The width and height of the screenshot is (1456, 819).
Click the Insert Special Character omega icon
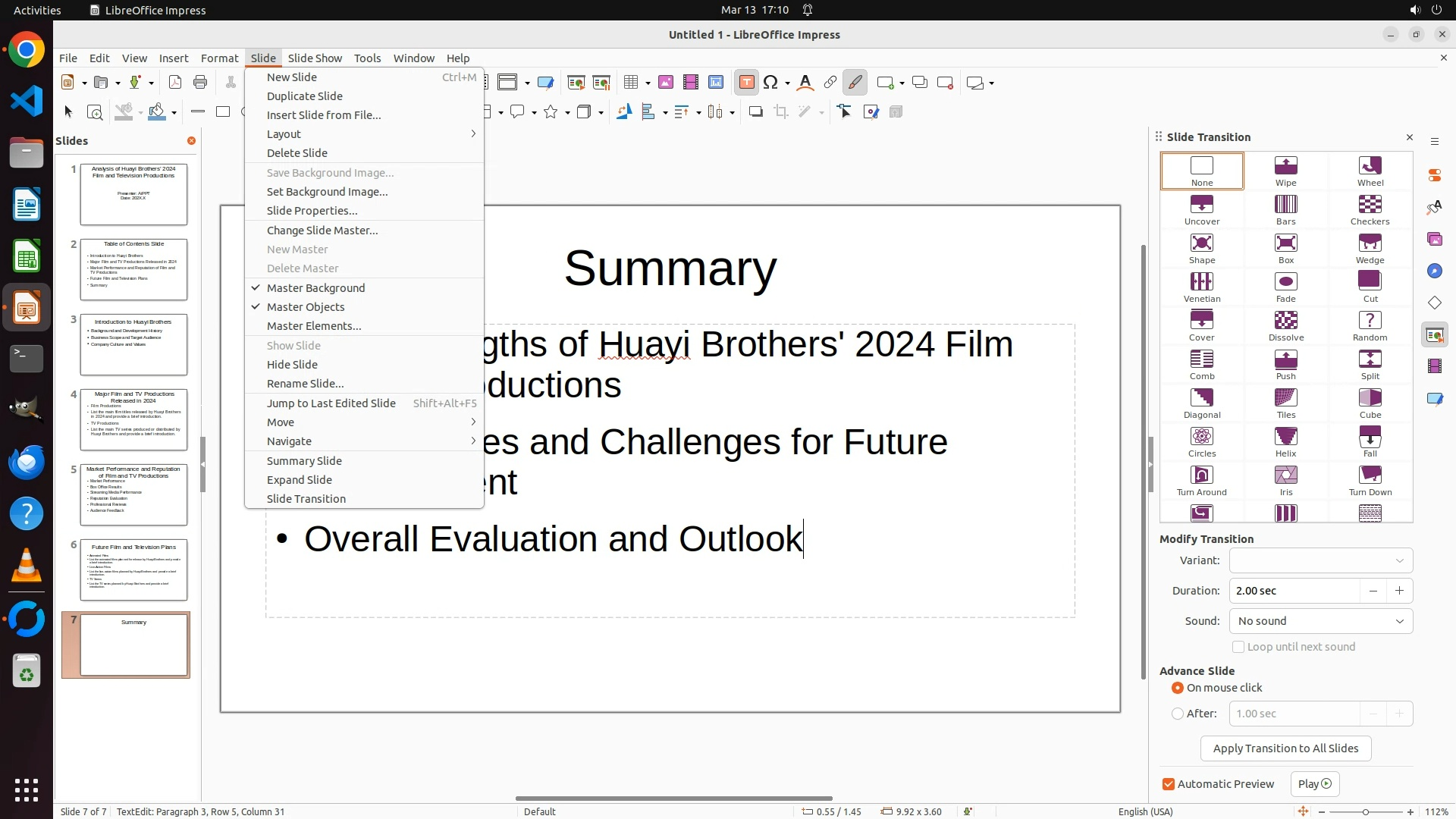tap(770, 83)
